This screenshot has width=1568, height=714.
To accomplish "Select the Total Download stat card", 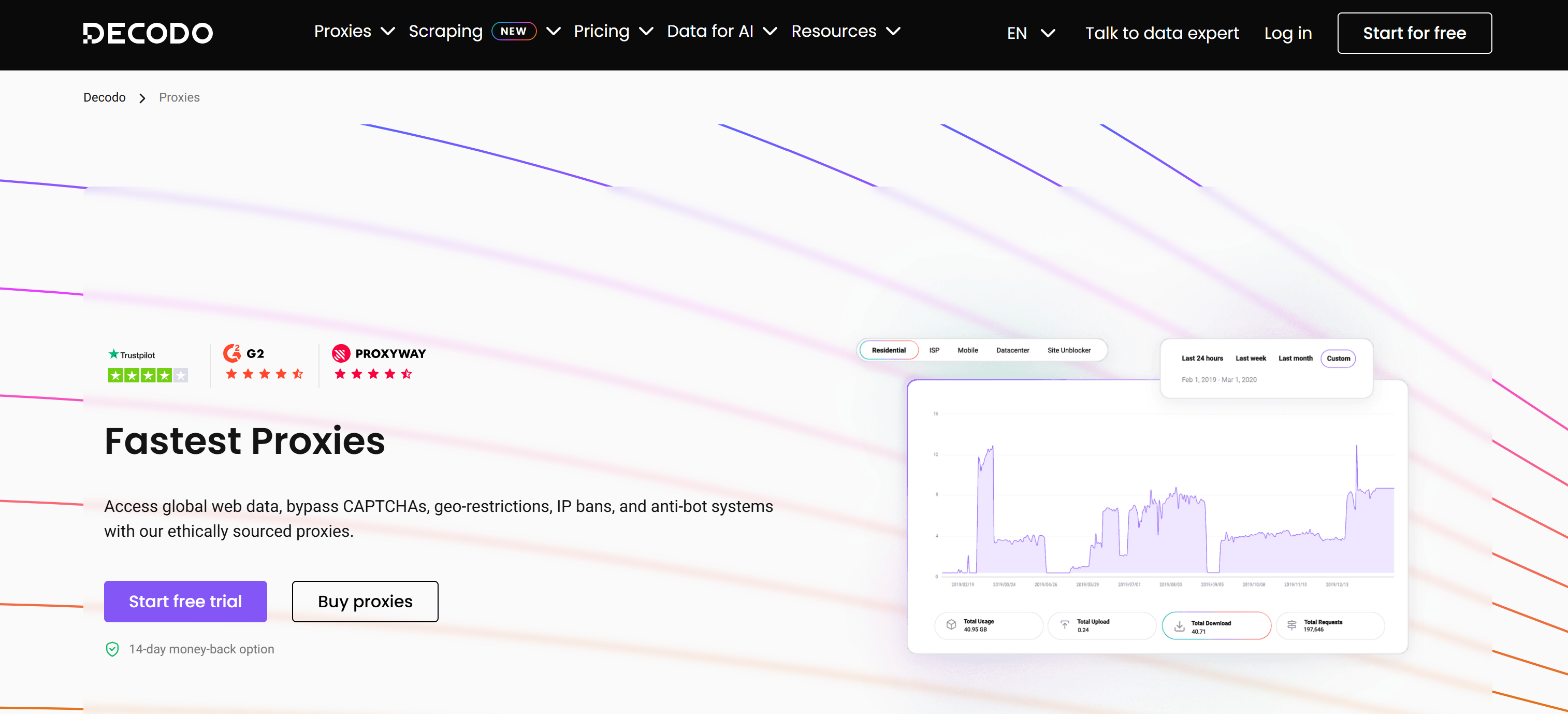I will (1217, 626).
